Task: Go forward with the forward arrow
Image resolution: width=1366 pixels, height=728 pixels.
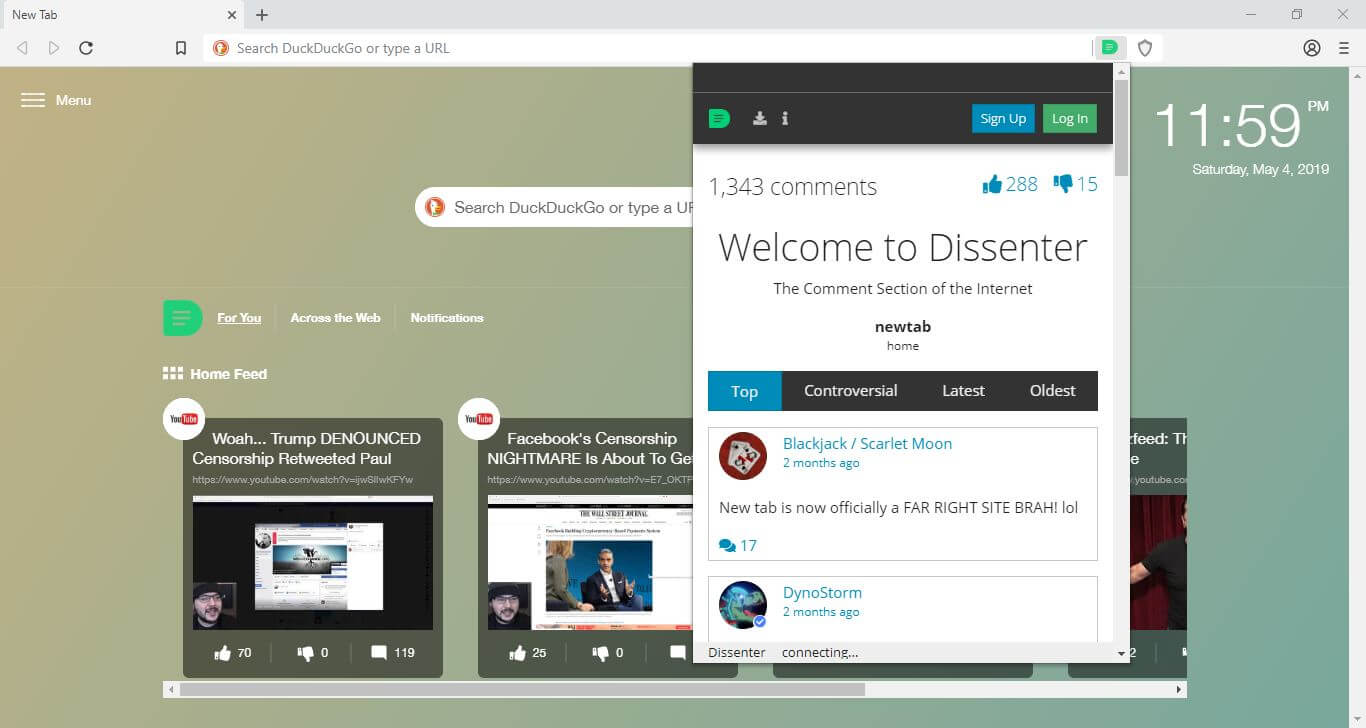Action: [x=54, y=47]
